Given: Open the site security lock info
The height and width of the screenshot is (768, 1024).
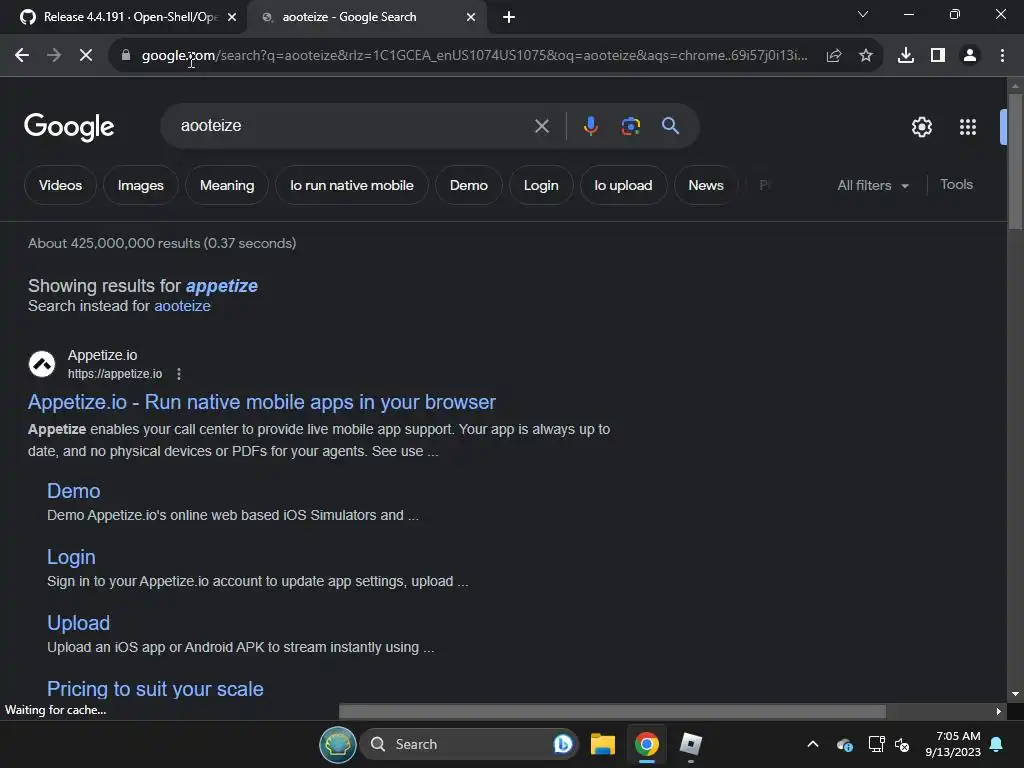Looking at the screenshot, I should click(x=126, y=56).
